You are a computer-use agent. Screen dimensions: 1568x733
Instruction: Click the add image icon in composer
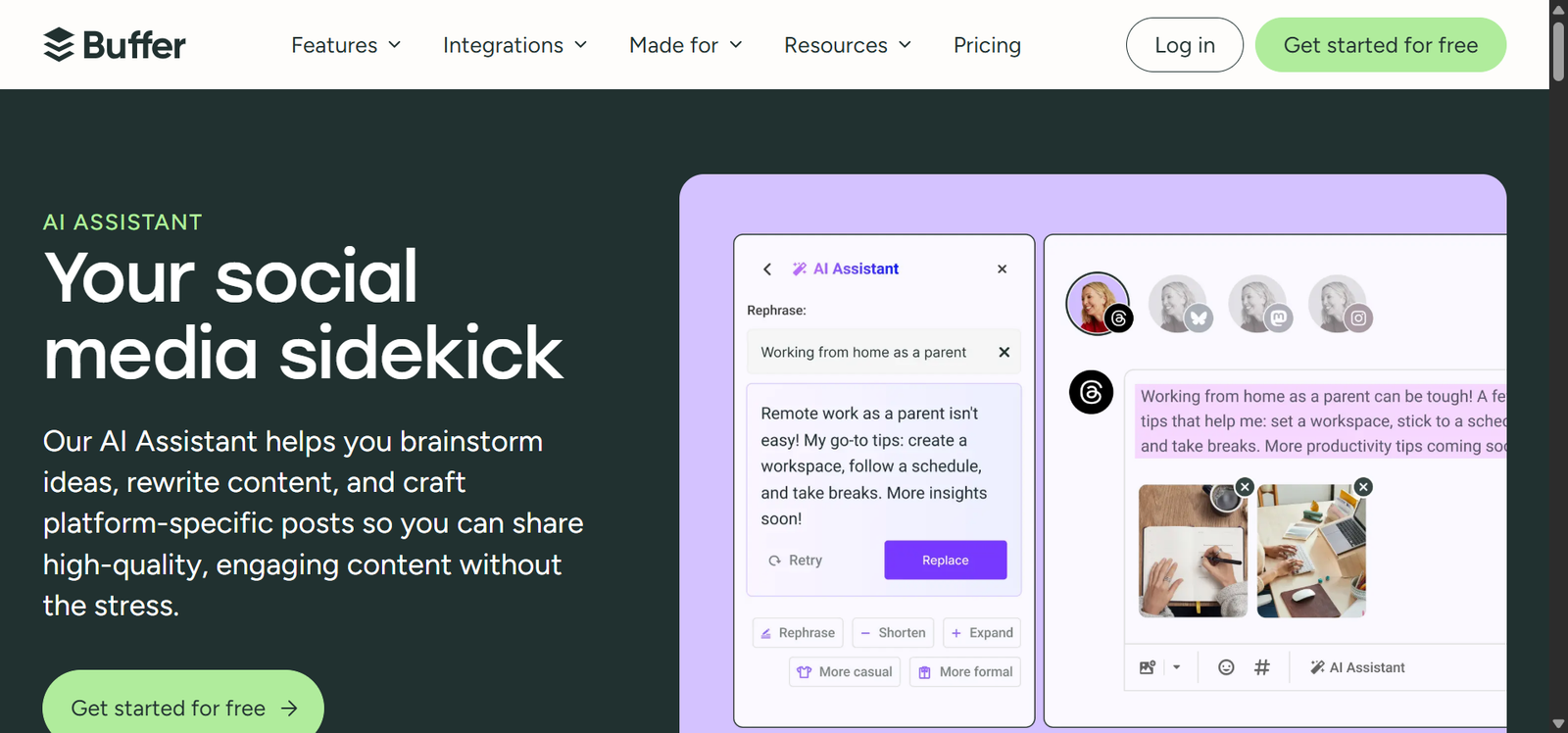1148,667
